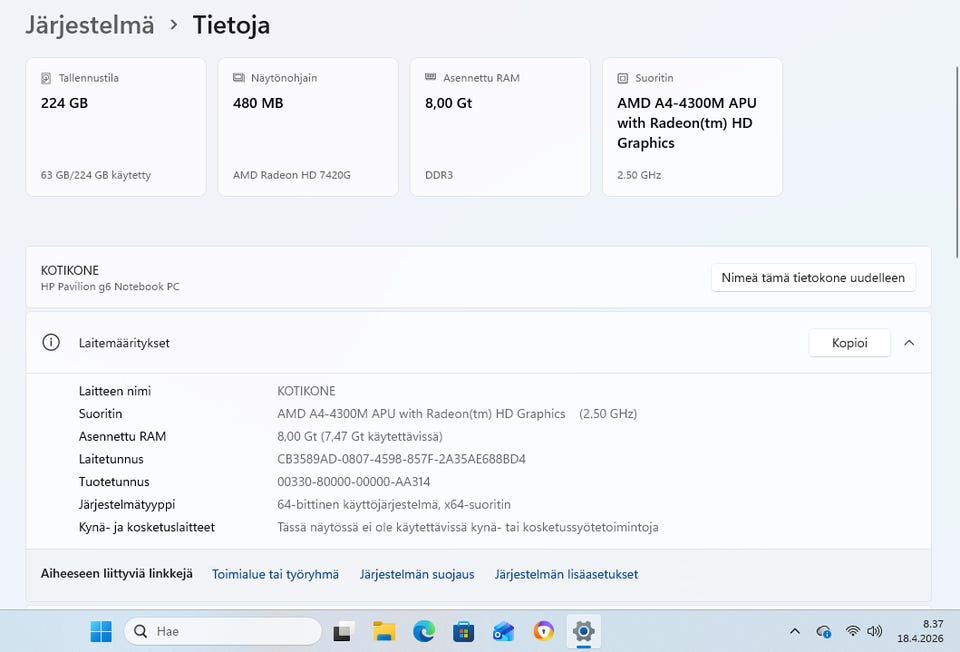Click the Kopioi button

(849, 342)
